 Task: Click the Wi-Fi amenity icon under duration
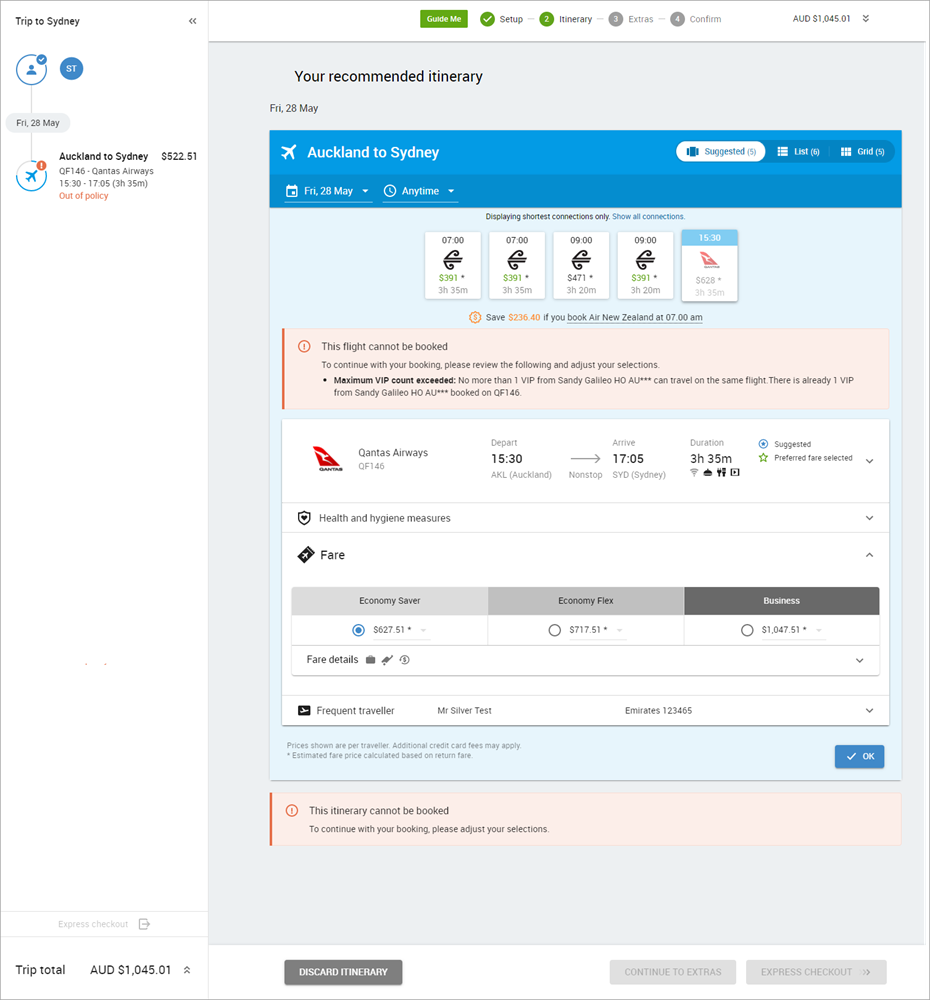tap(694, 473)
